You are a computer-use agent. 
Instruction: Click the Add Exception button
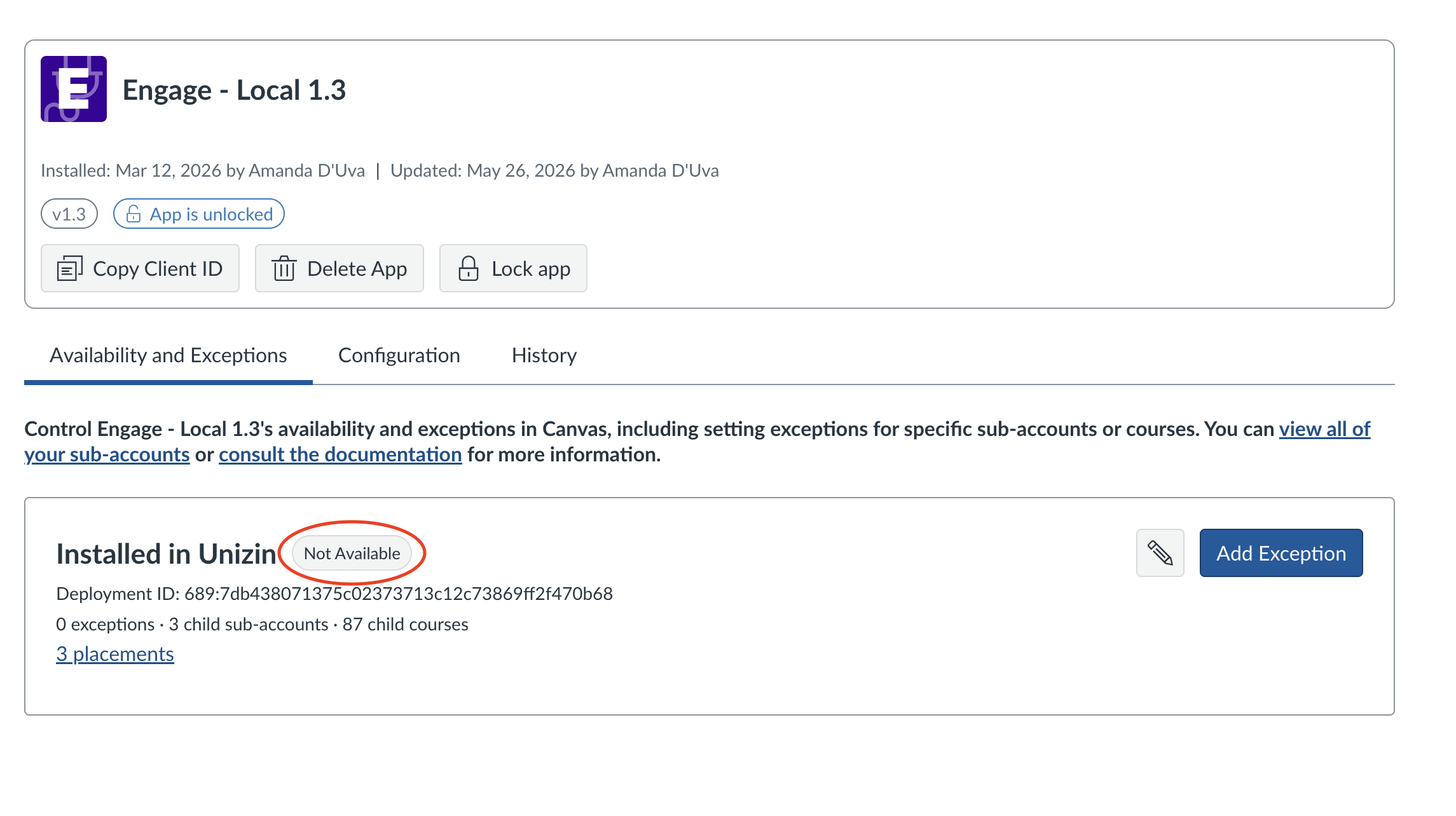coord(1281,553)
